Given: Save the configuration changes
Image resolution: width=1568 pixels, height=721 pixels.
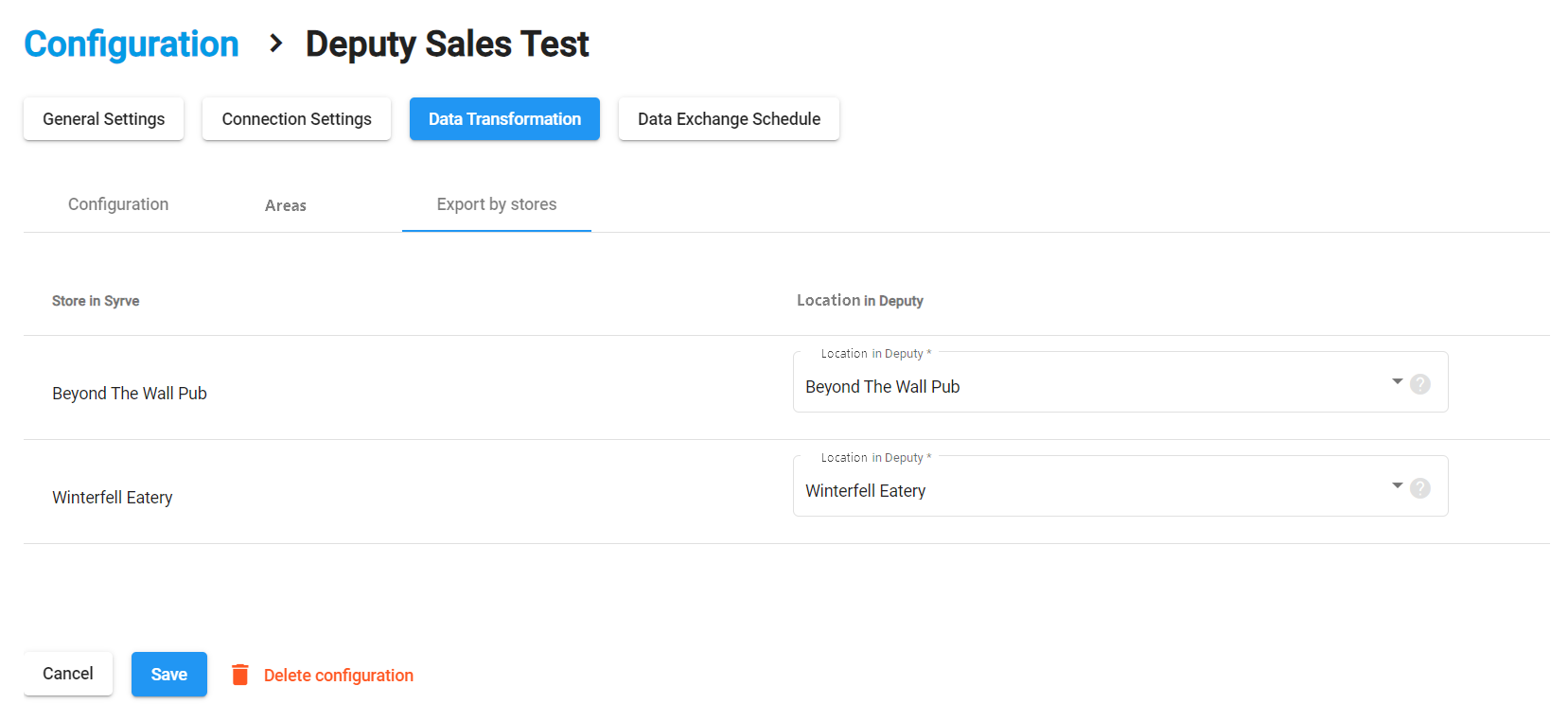Looking at the screenshot, I should pos(168,675).
